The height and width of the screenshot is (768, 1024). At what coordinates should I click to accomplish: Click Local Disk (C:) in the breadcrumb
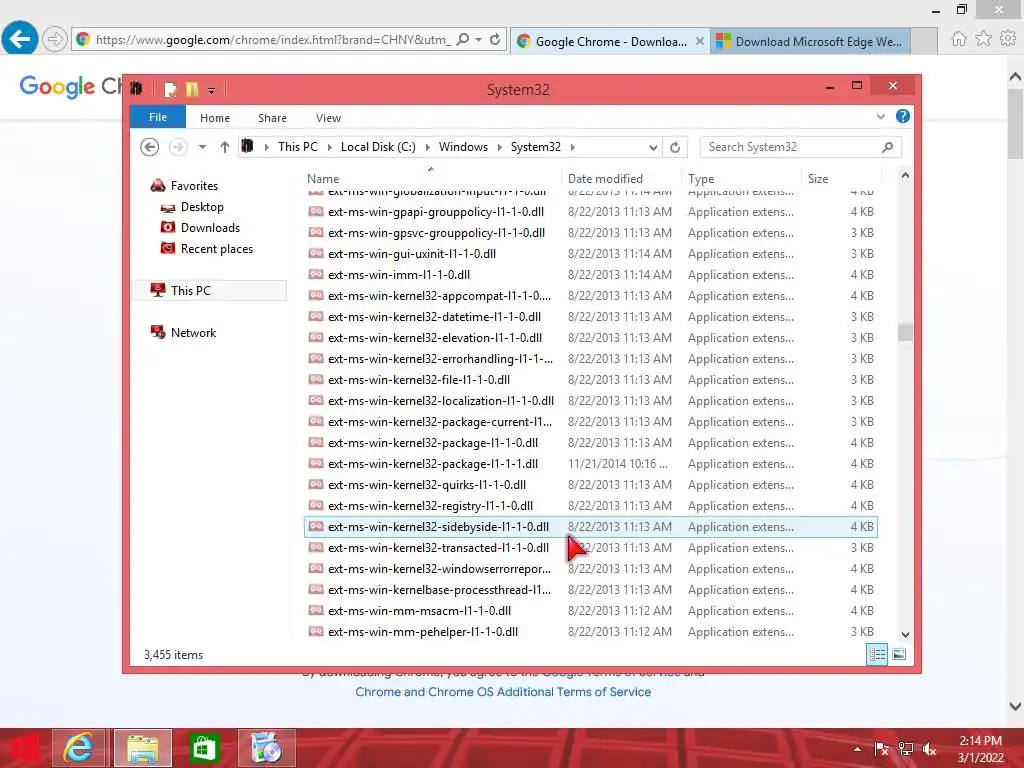[378, 147]
